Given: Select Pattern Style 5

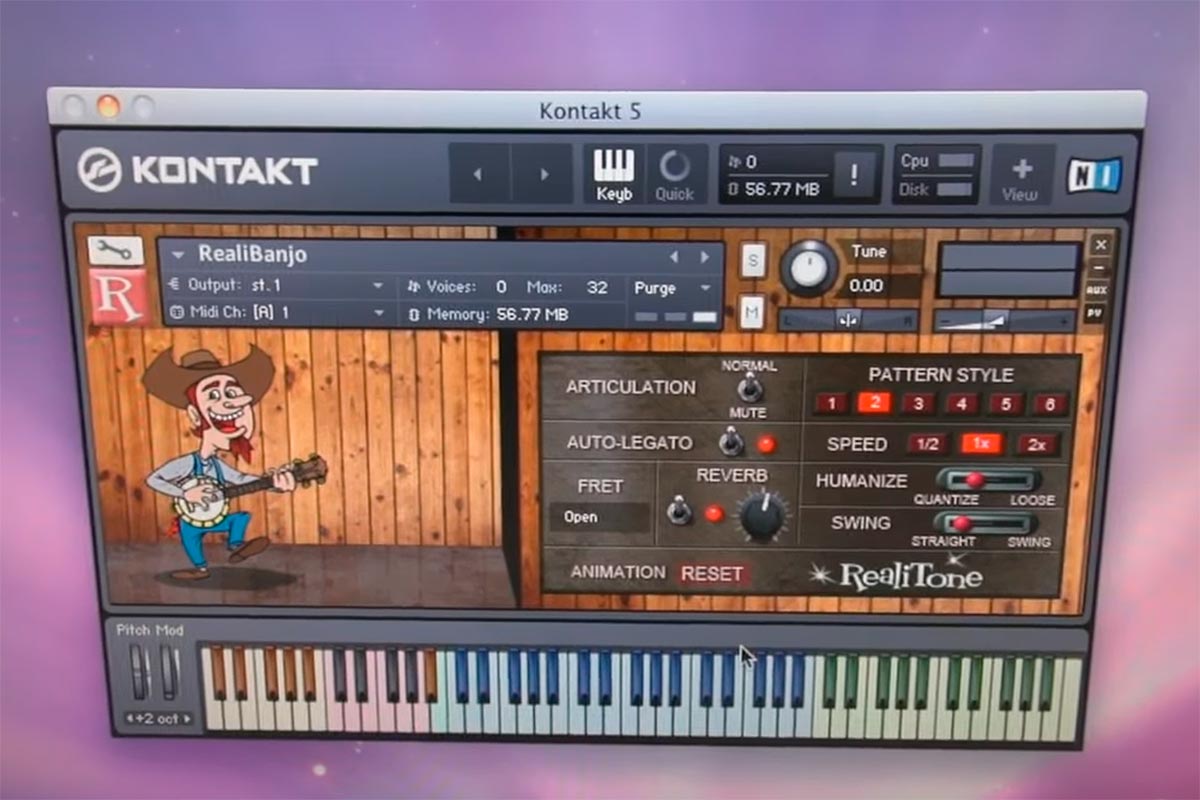Looking at the screenshot, I should click(1005, 404).
